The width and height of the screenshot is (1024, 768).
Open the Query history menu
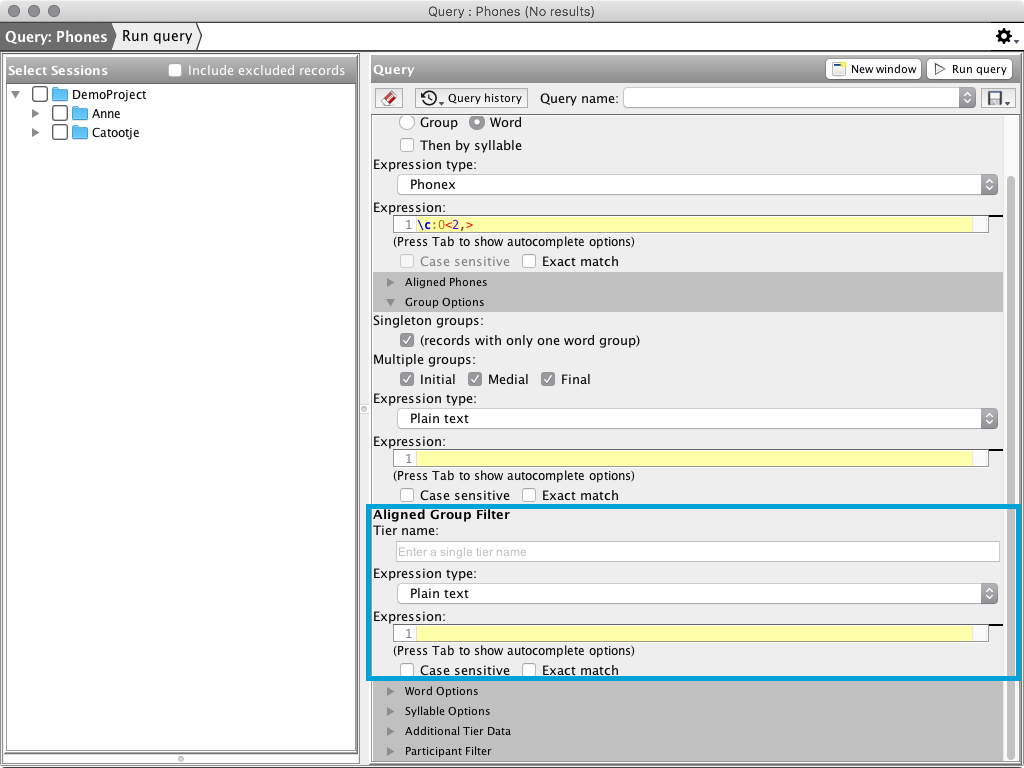[x=471, y=98]
